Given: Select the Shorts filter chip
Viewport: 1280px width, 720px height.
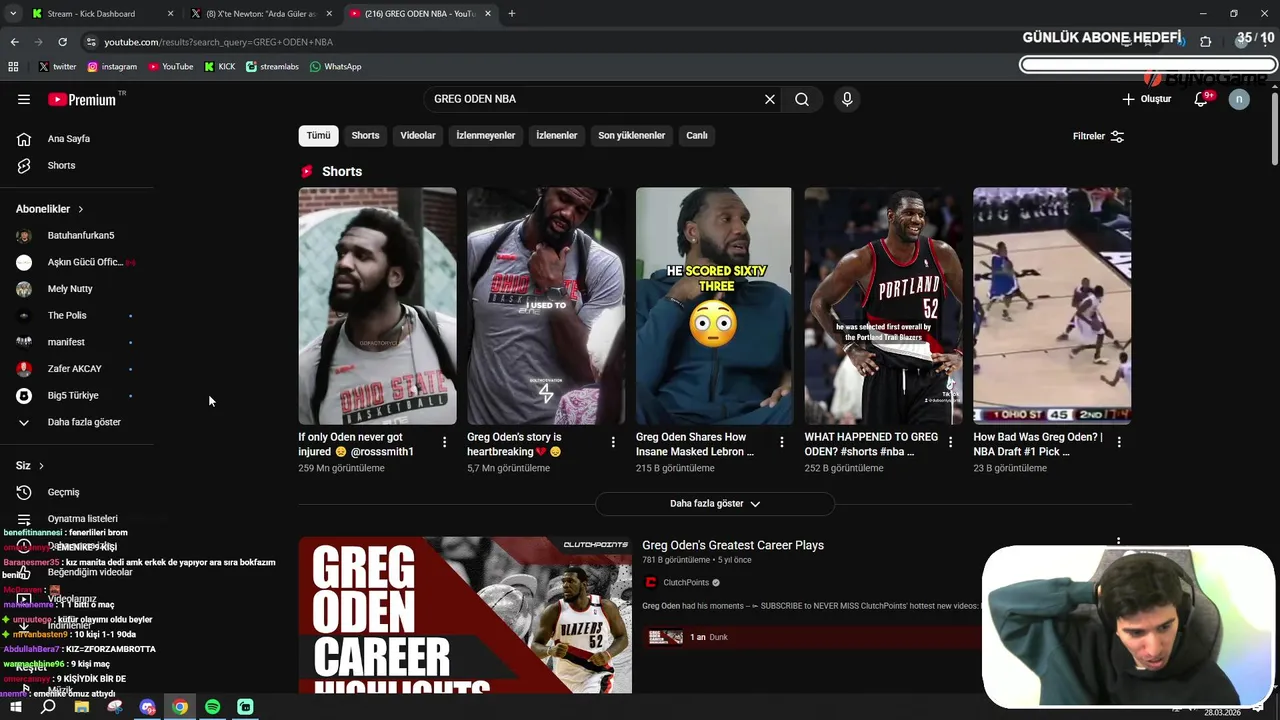Looking at the screenshot, I should [365, 136].
